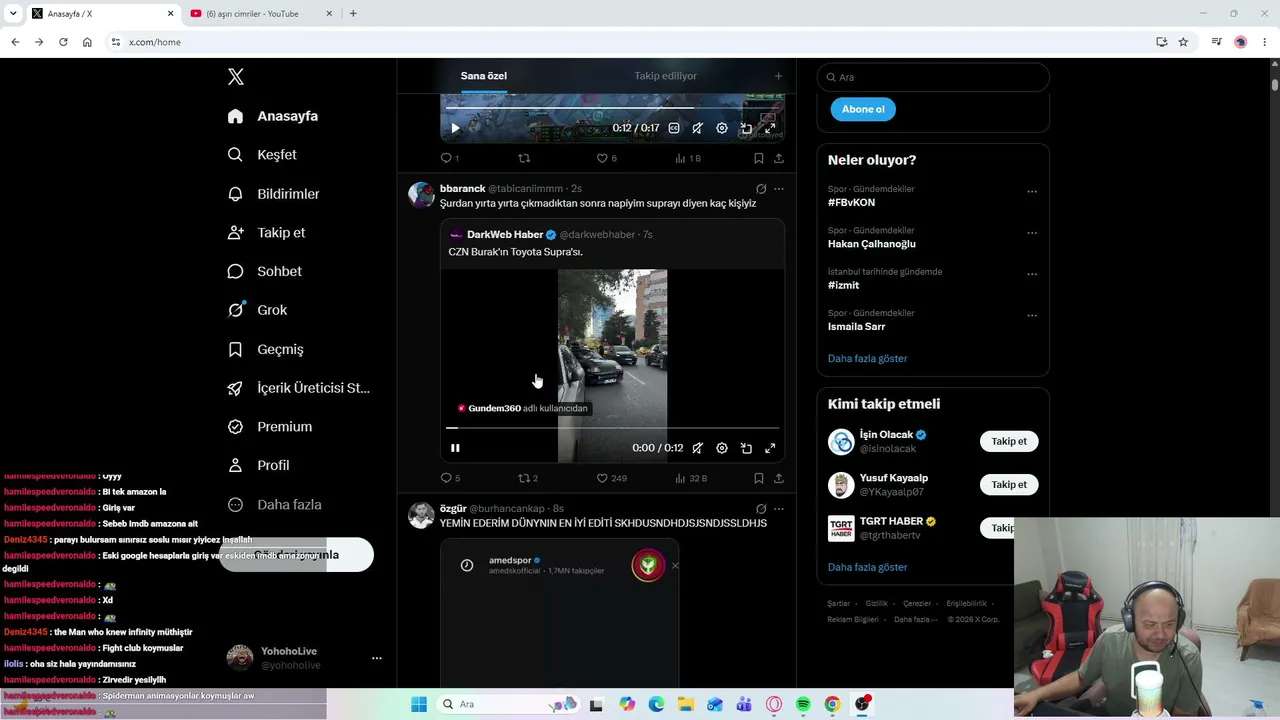Open YohohoLive account menu dots

[377, 658]
